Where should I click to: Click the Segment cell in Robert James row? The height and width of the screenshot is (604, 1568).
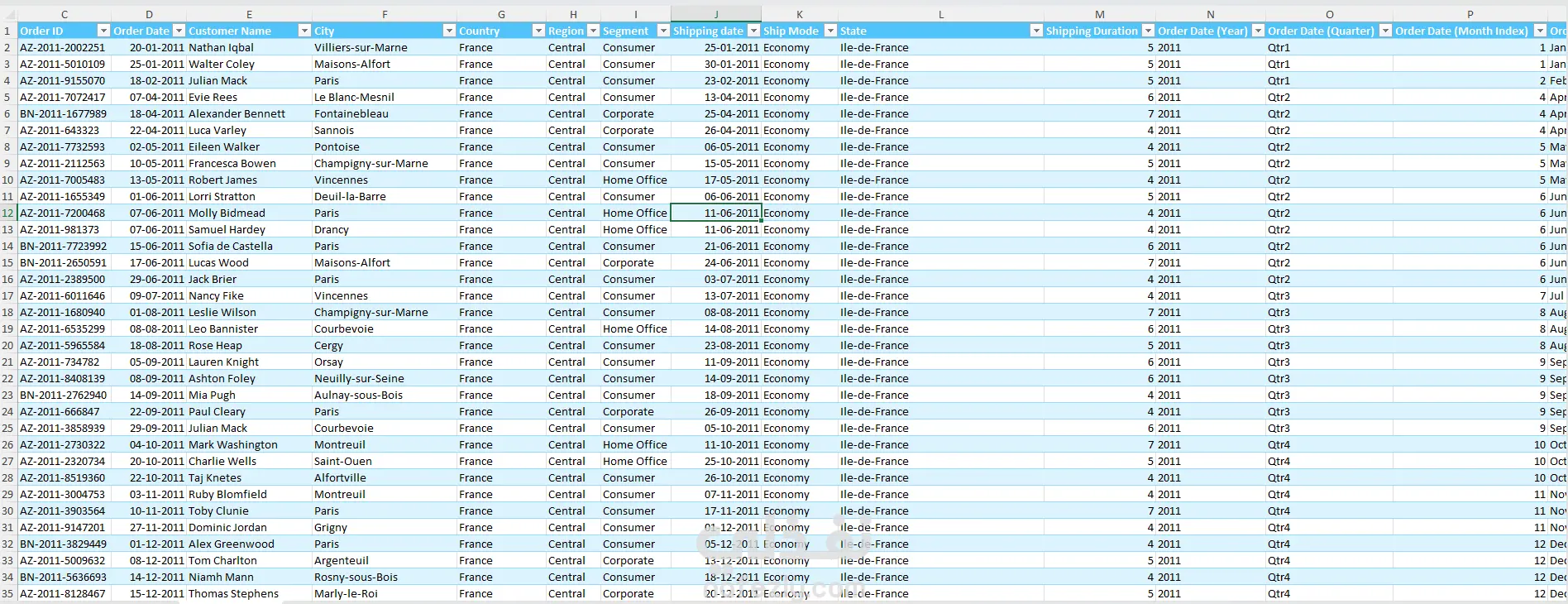click(635, 180)
